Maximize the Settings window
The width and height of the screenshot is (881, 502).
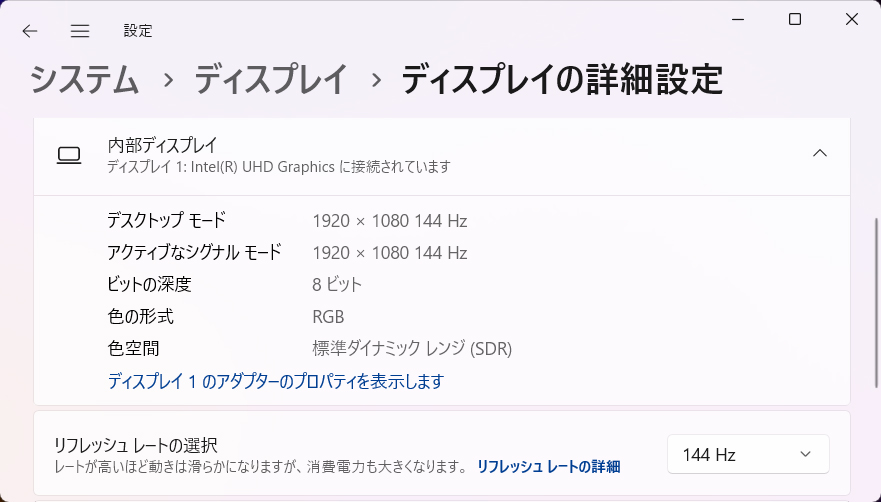(795, 20)
